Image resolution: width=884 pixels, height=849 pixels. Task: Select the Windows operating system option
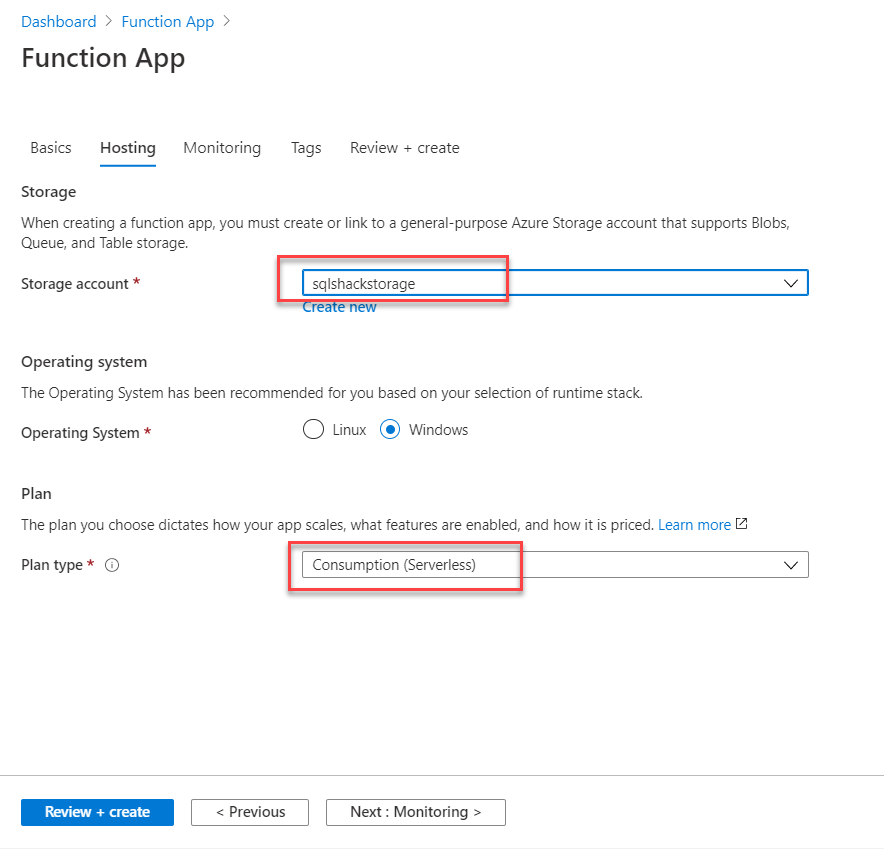[391, 430]
